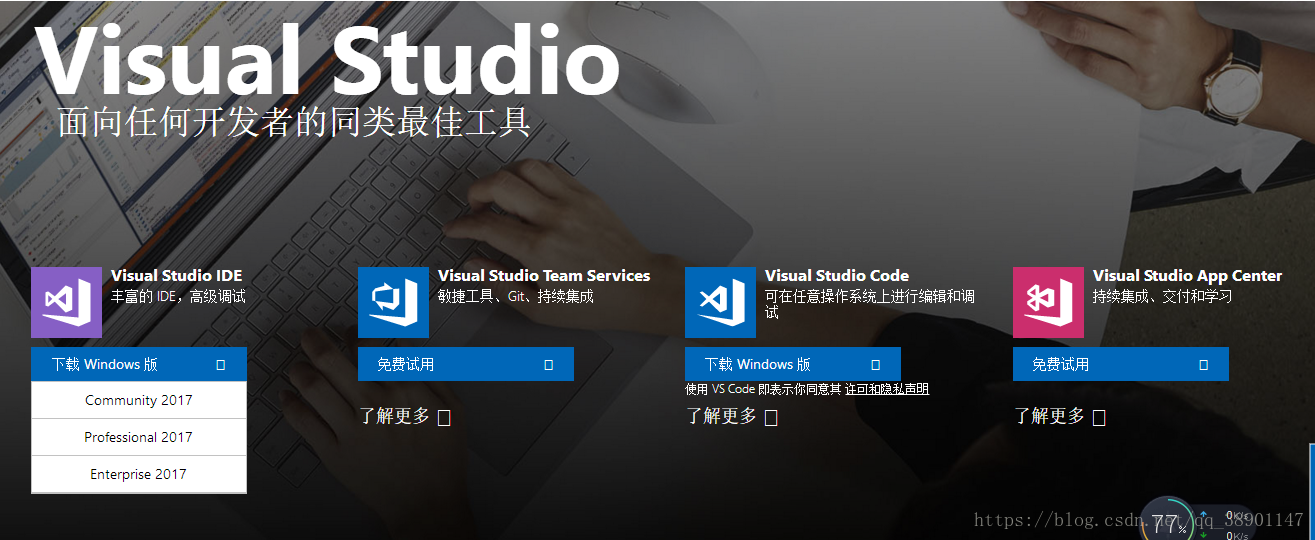
Task: Click the 77% floating performance widget
Action: point(1167,521)
